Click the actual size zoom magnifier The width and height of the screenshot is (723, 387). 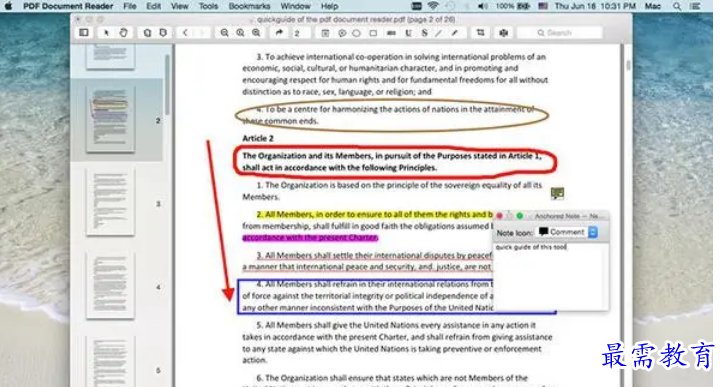(240, 33)
